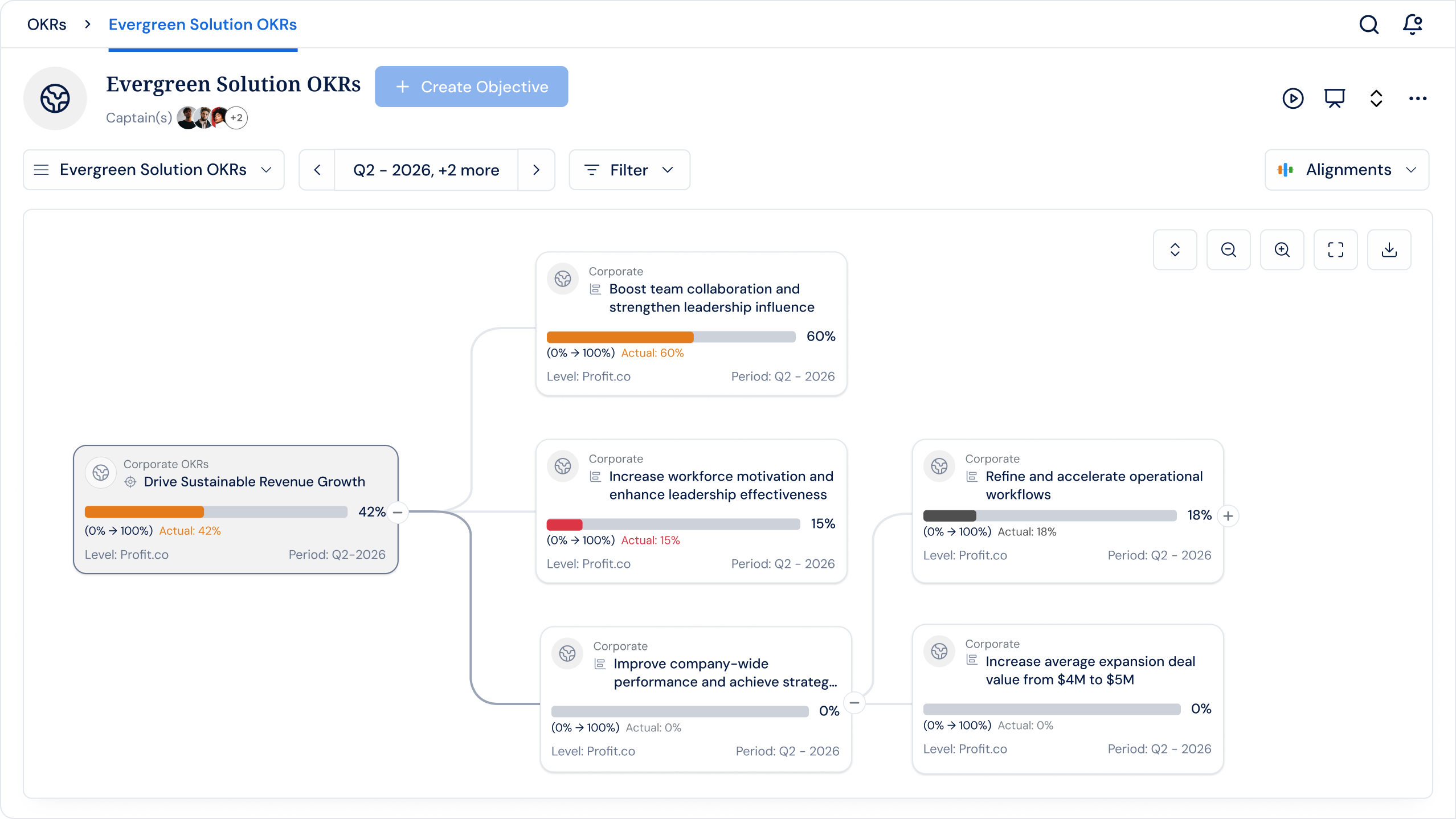Click 'Corporate OKRs' label
Image resolution: width=1456 pixels, height=819 pixels.
[166, 464]
